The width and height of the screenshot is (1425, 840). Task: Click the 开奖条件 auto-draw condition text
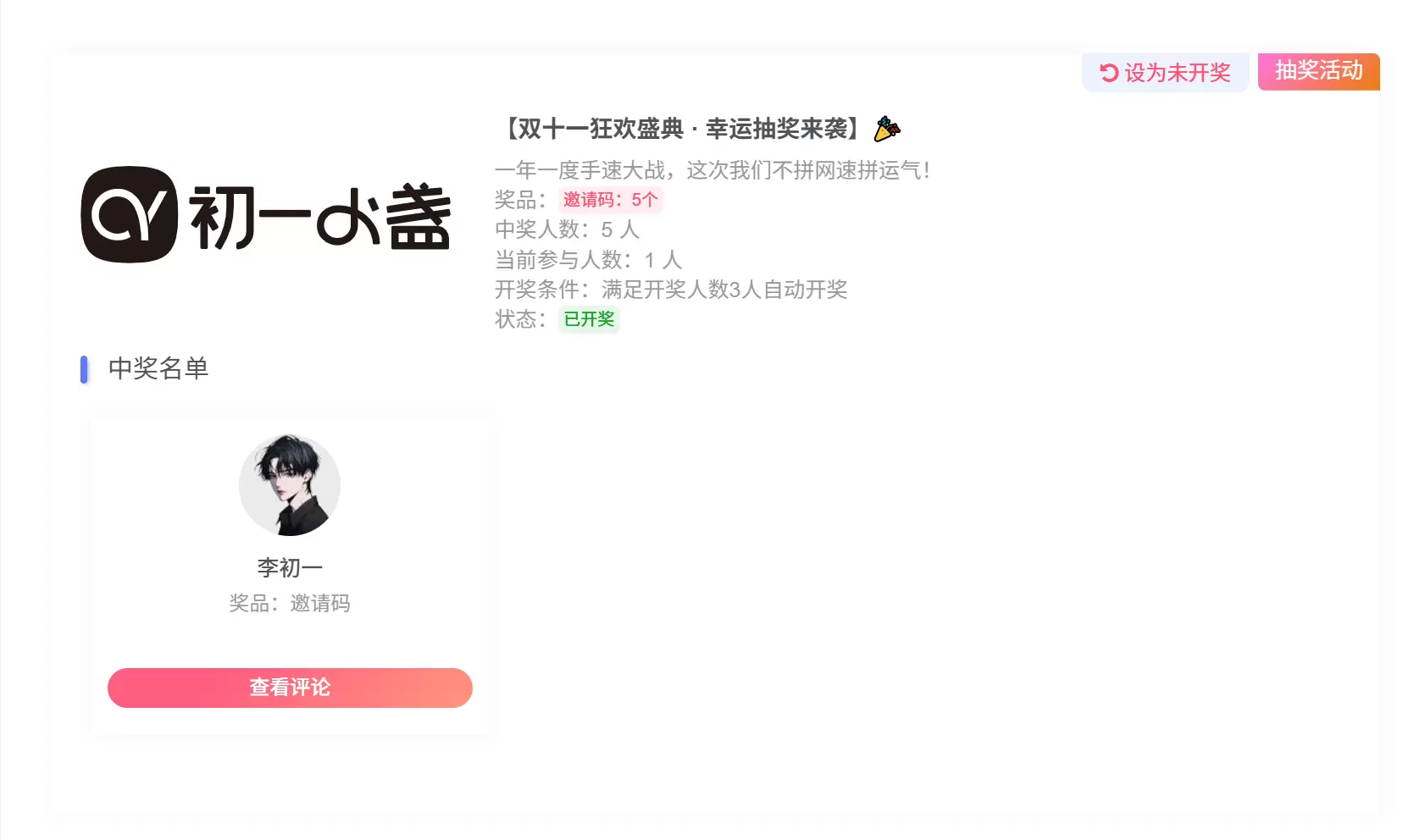pyautogui.click(x=671, y=290)
